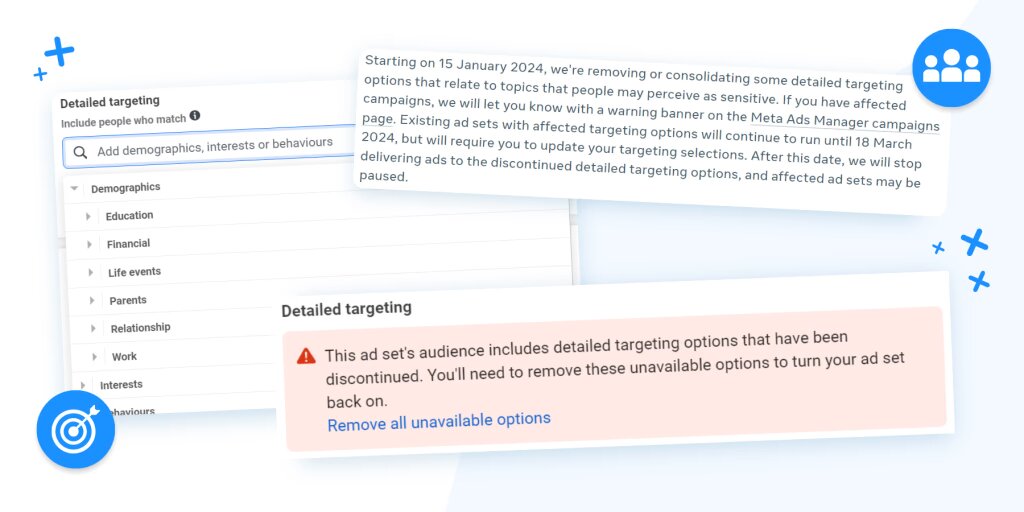
Task: Click the blue target bullseye icon
Action: (76, 430)
